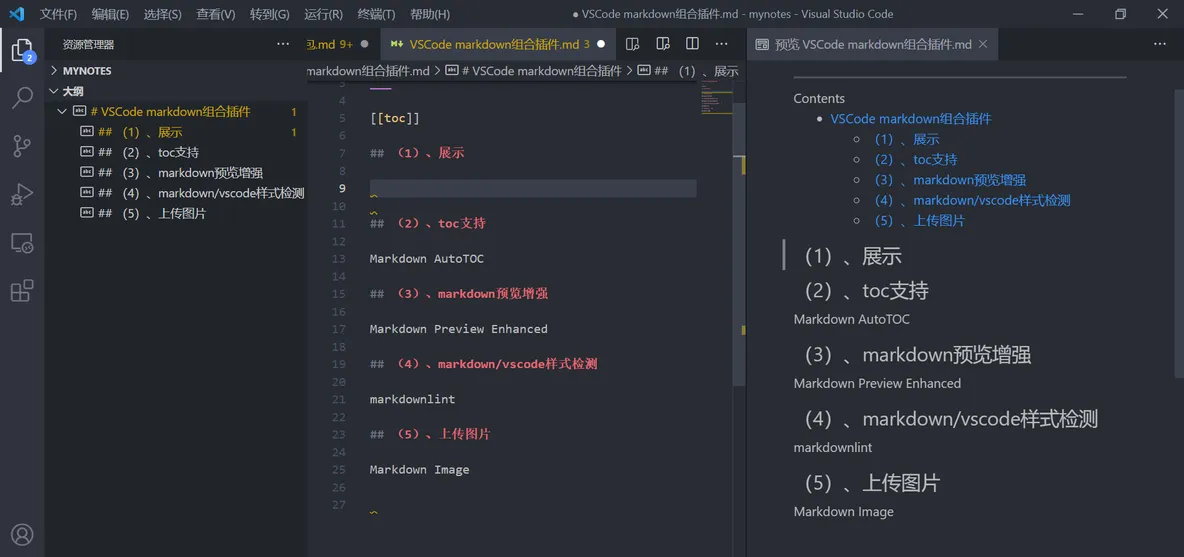Collapse the 大纲 outline section
The width and height of the screenshot is (1184, 557).
click(54, 91)
